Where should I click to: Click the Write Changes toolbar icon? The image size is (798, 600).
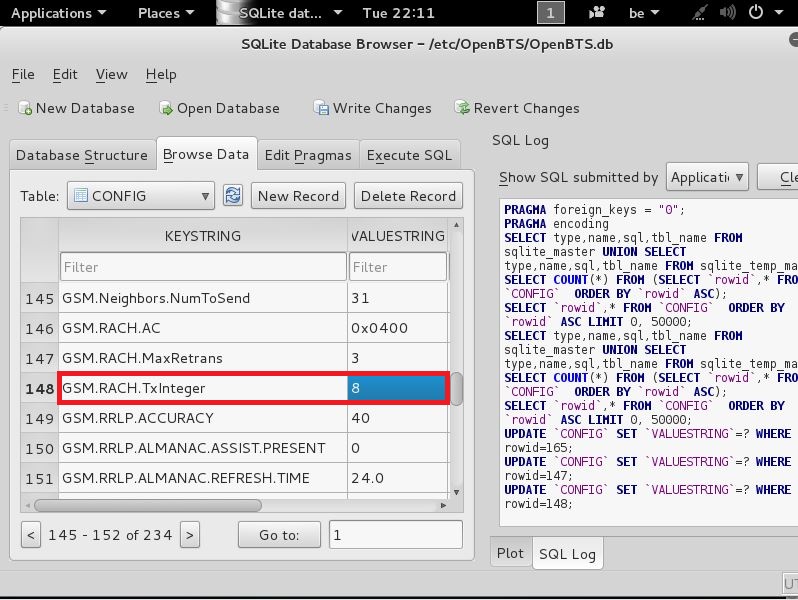click(321, 109)
